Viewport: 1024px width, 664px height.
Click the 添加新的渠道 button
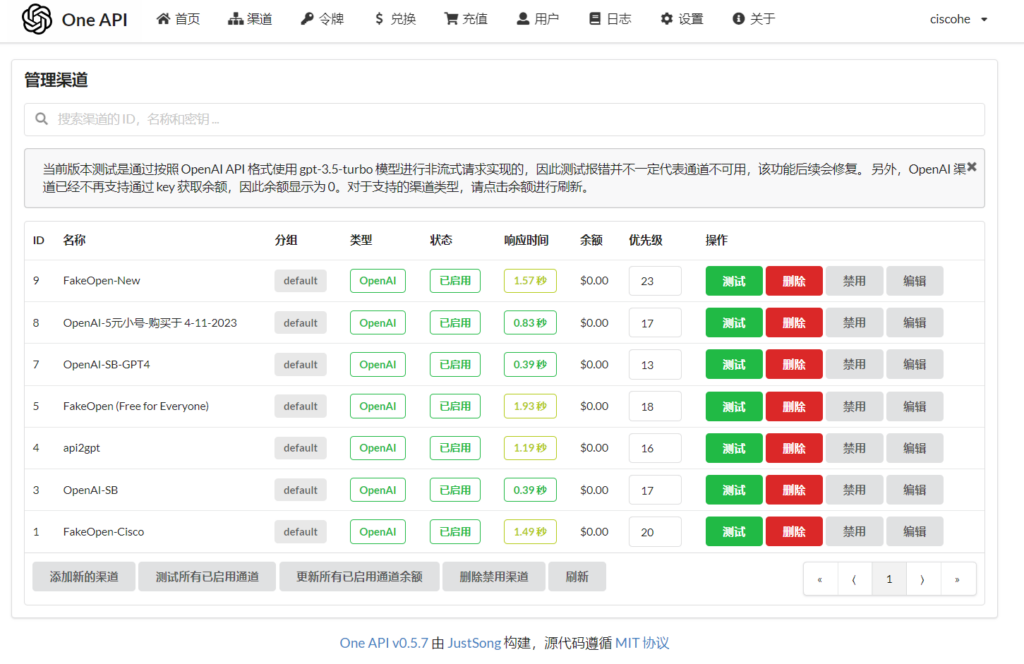(x=84, y=577)
